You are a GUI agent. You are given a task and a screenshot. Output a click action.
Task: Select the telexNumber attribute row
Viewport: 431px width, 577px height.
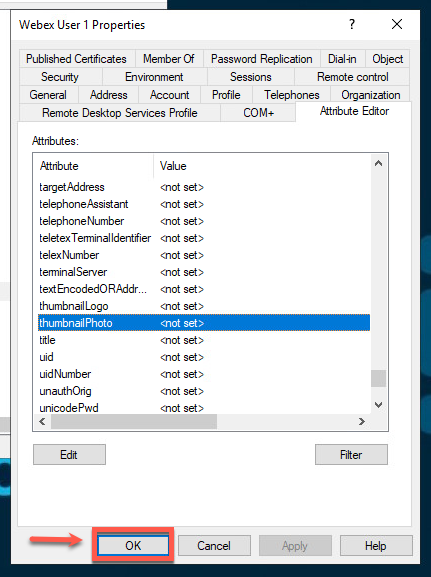click(204, 255)
